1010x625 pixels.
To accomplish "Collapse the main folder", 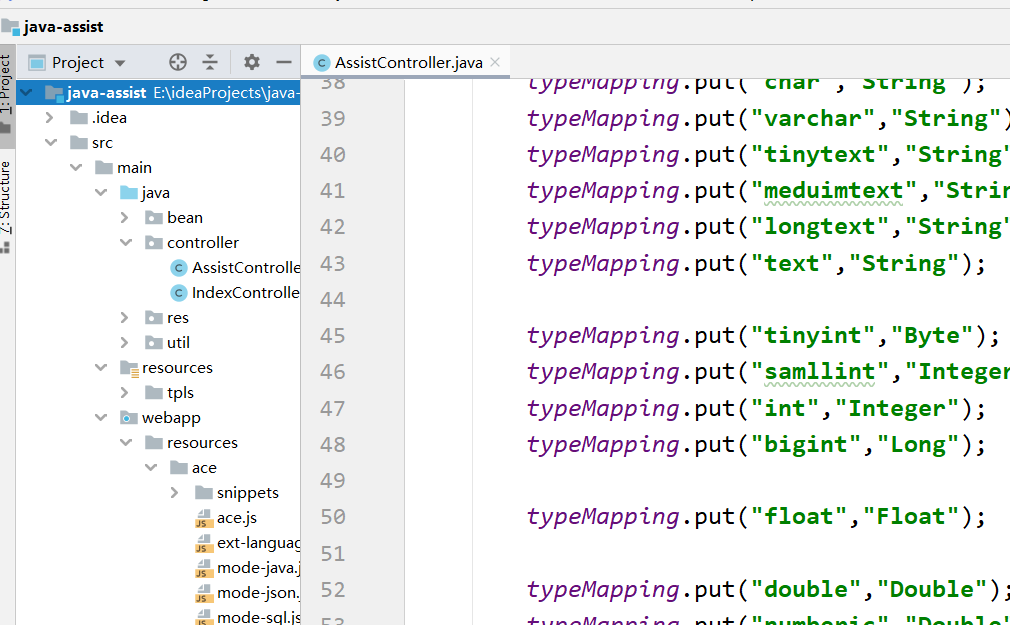I will pos(76,168).
